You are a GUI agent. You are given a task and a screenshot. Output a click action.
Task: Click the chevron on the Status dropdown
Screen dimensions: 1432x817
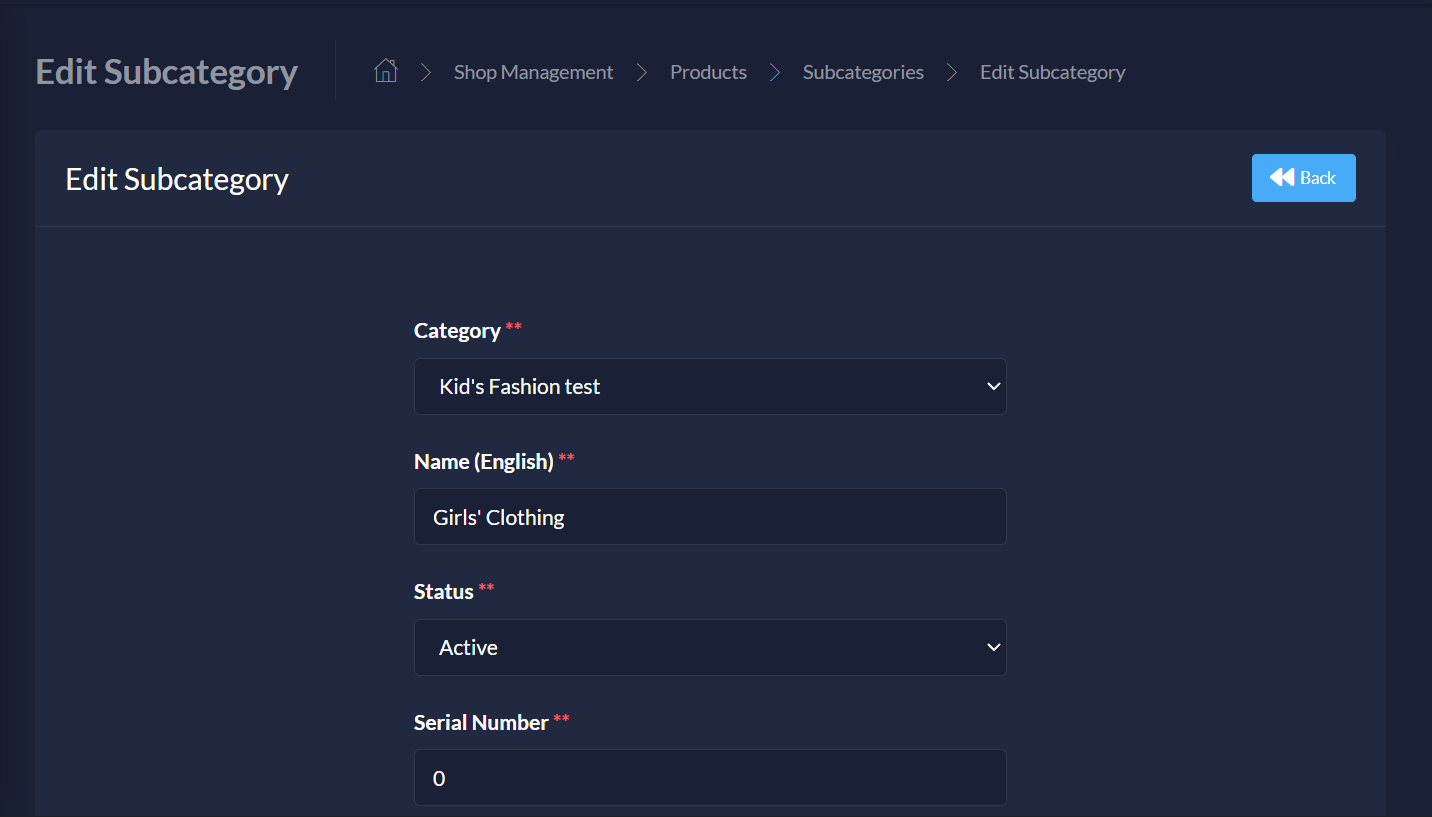[x=993, y=647]
